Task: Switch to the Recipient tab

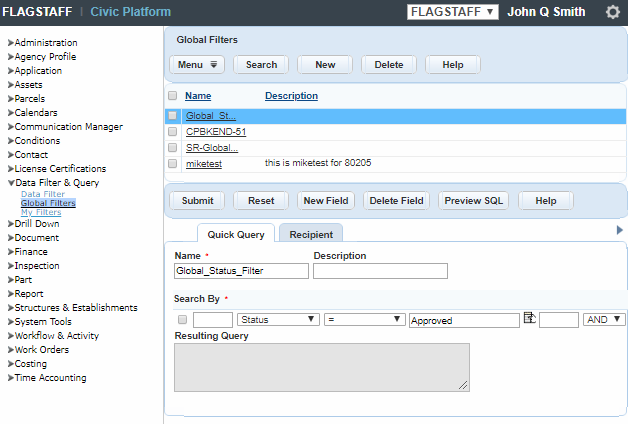Action: pos(311,234)
